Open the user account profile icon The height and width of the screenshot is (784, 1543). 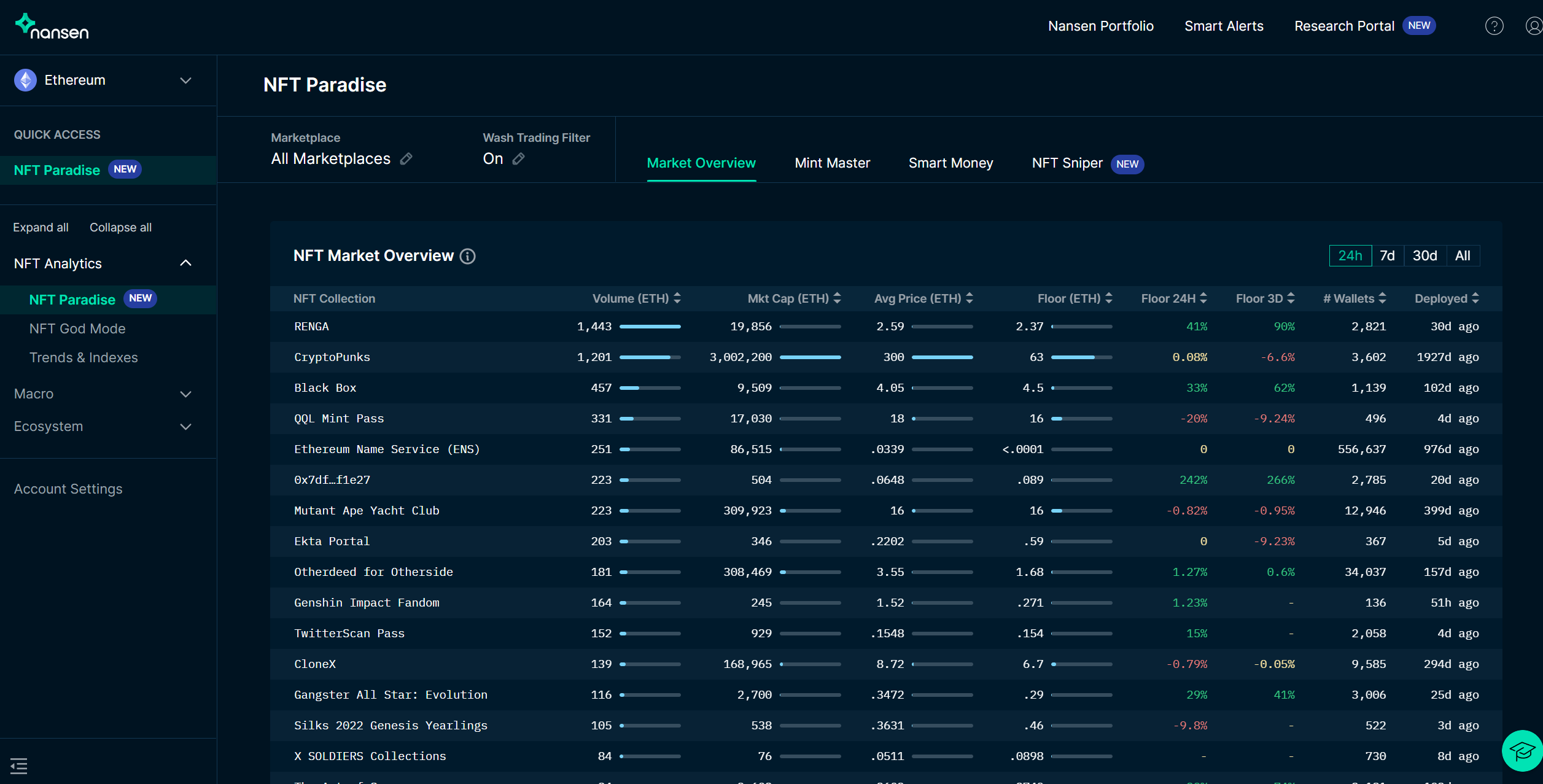[x=1534, y=26]
